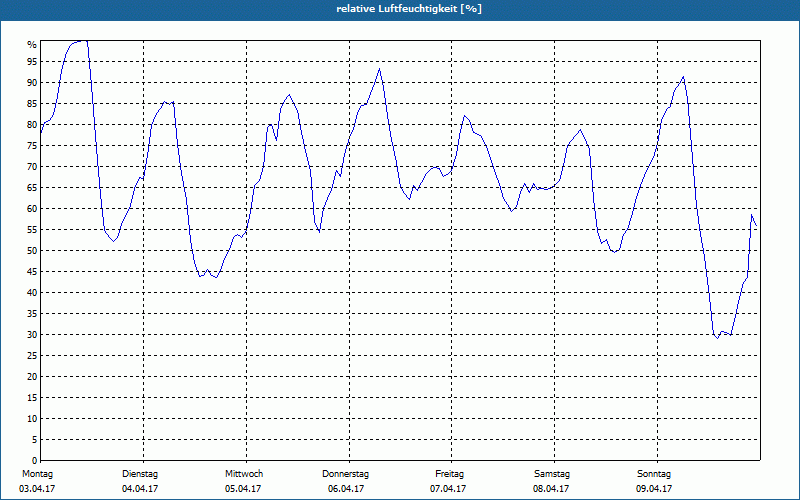The height and width of the screenshot is (500, 800).
Task: Click the date label 07.04.17
Action: pos(448,489)
